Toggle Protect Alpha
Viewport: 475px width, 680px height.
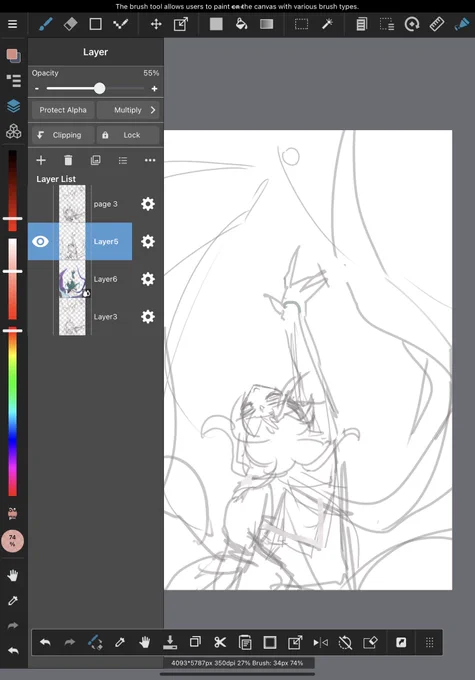63,110
